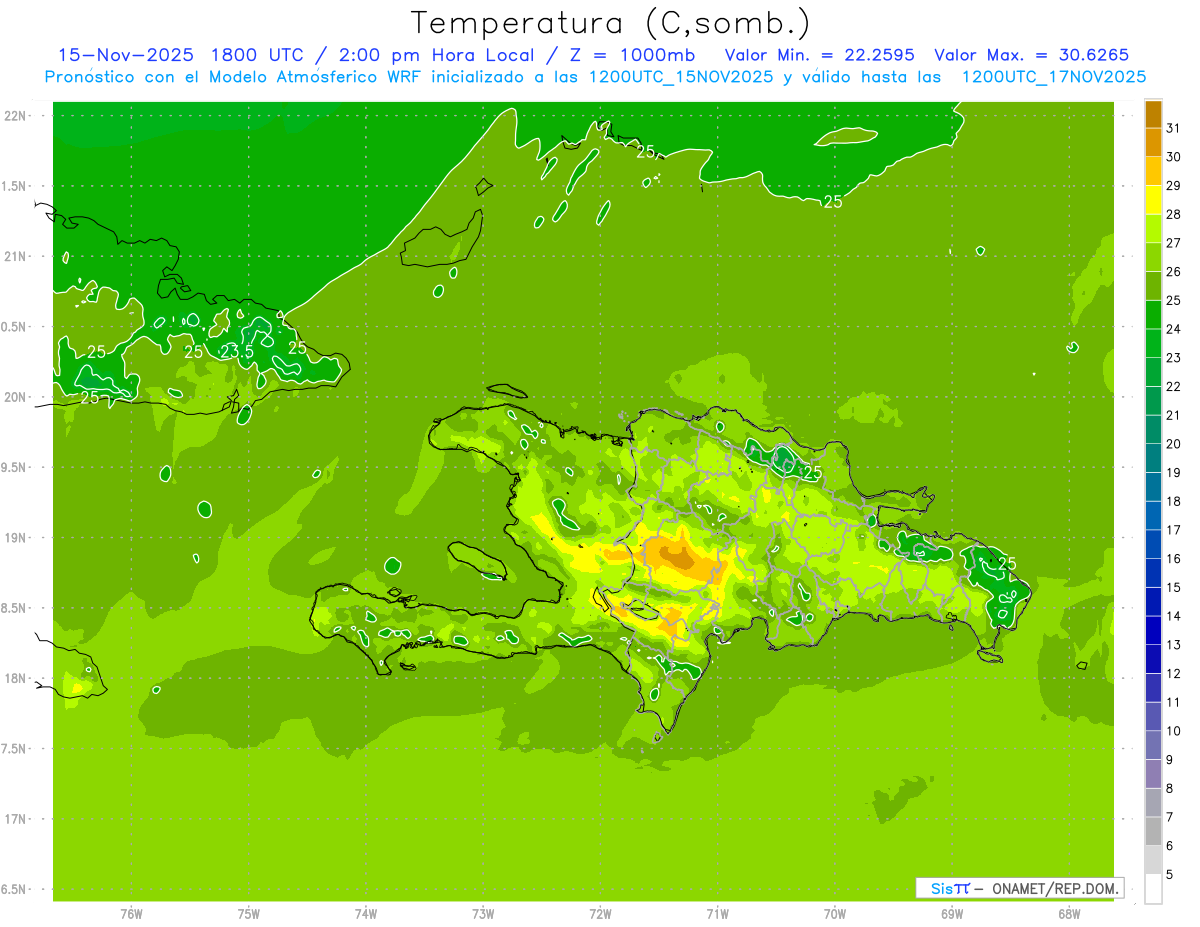This screenshot has width=1200, height=927.
Task: Click '1200UTC_17NOV2025' valid-until time text
Action: click(x=1053, y=77)
